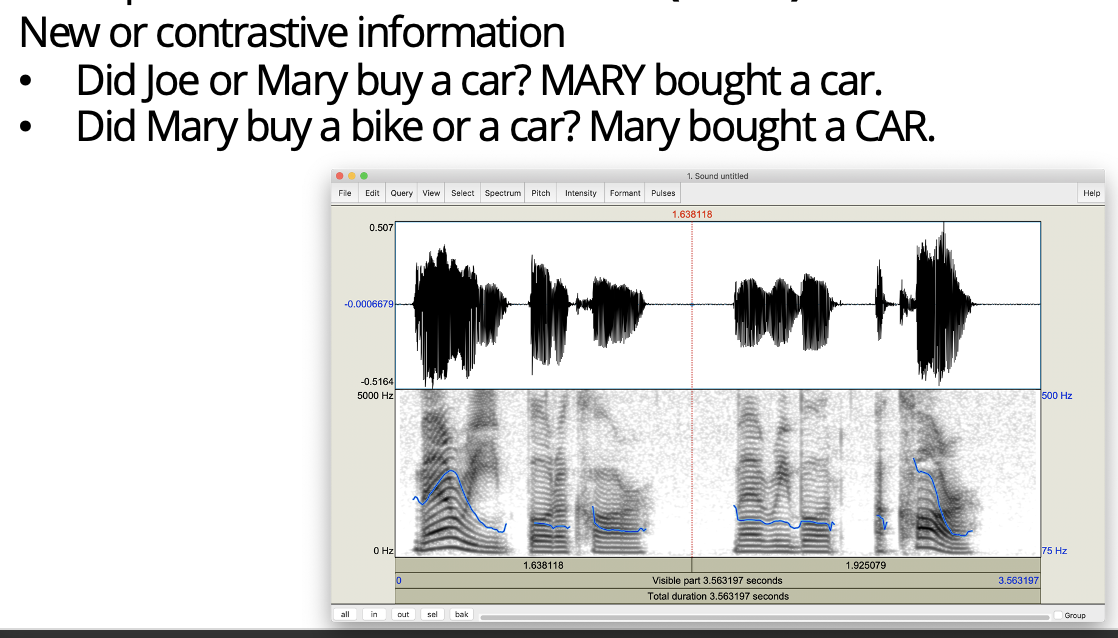The height and width of the screenshot is (638, 1118).
Task: Click the 'all' zoom button
Action: tap(345, 614)
